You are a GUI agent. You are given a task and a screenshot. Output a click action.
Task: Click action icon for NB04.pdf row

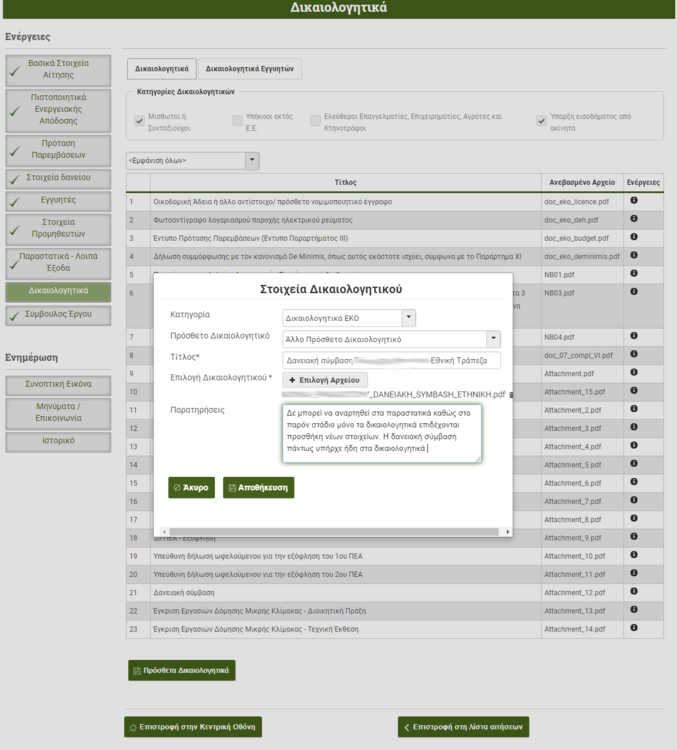634,336
